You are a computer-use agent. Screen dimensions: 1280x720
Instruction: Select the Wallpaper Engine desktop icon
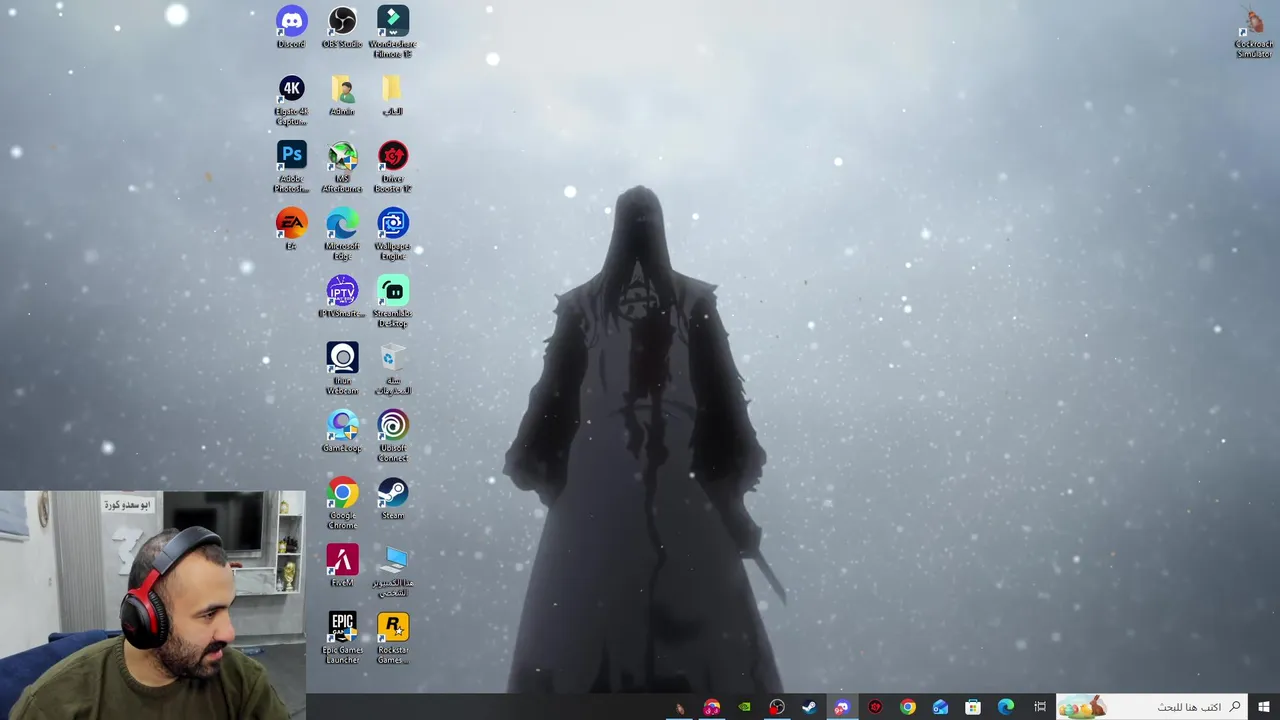(x=393, y=234)
